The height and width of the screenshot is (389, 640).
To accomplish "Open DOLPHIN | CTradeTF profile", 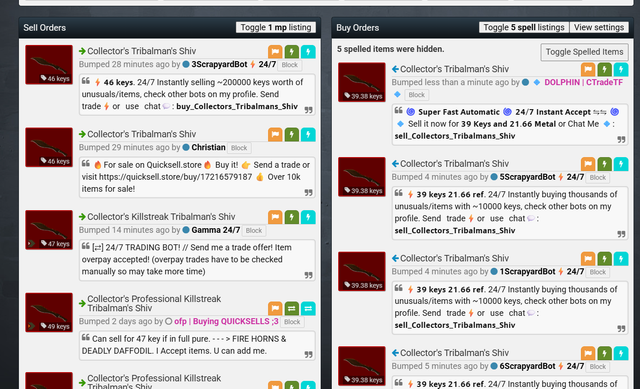I will (583, 82).
